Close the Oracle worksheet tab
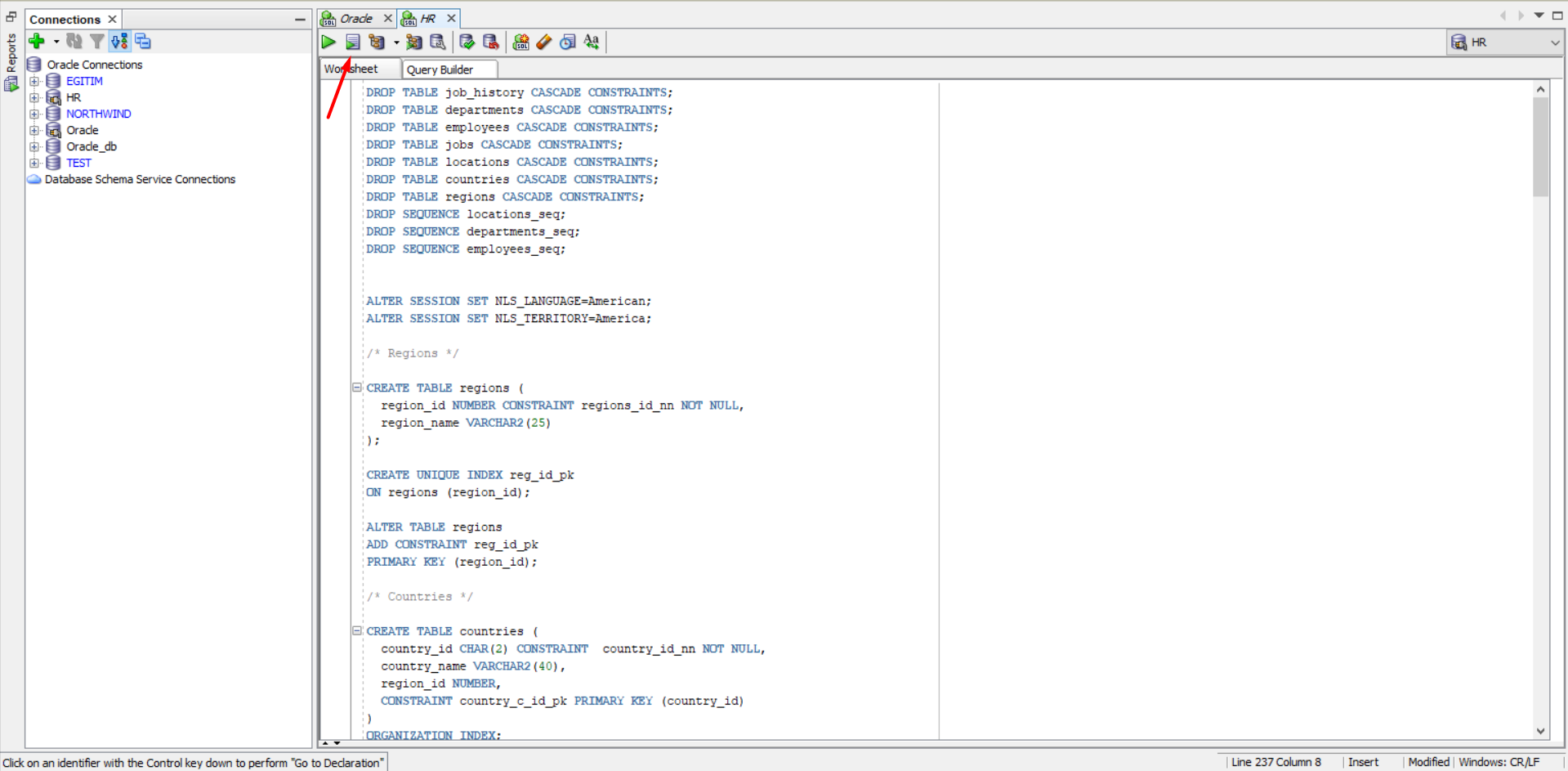 point(388,18)
